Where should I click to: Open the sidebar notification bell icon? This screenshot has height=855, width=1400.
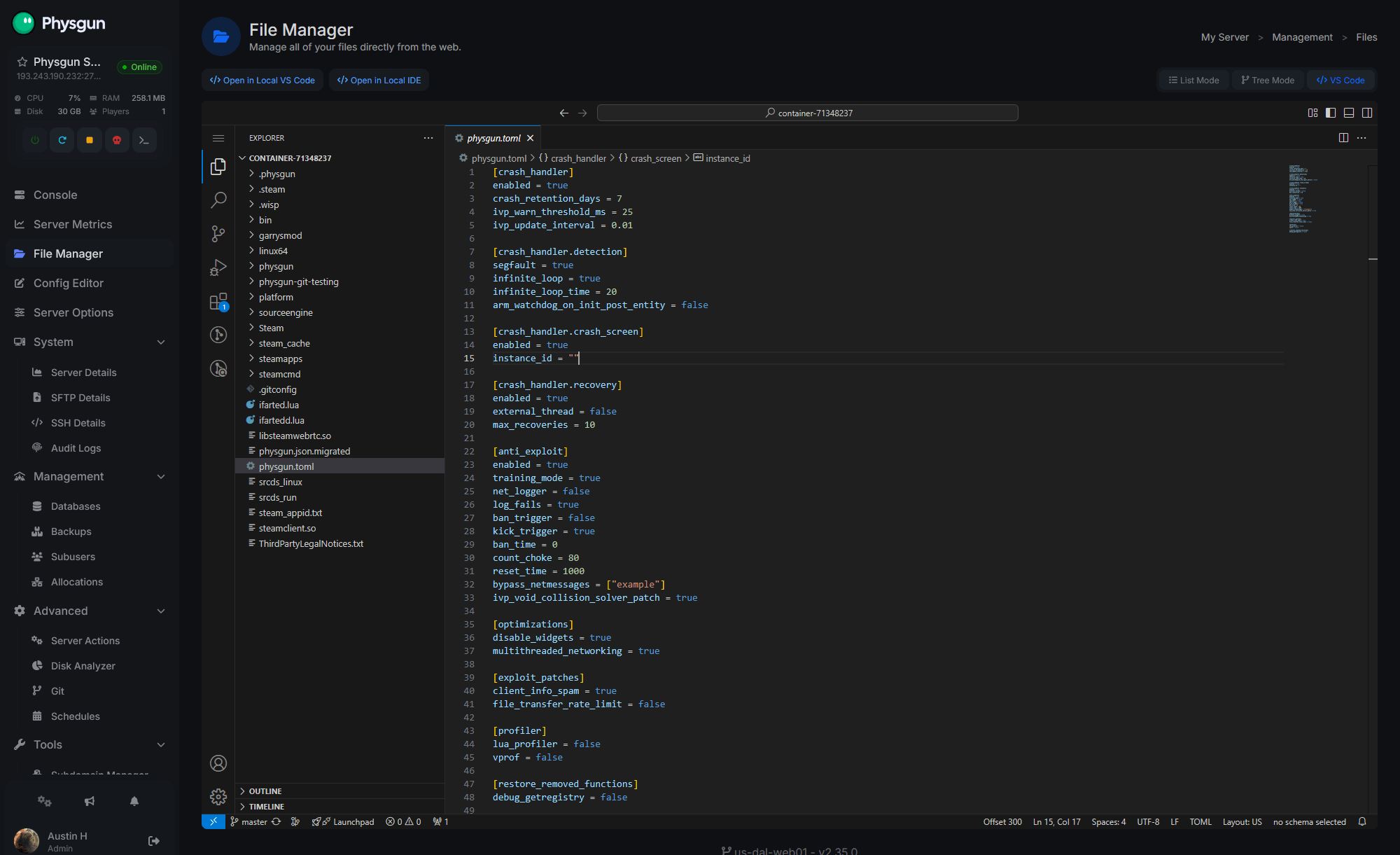pos(134,801)
